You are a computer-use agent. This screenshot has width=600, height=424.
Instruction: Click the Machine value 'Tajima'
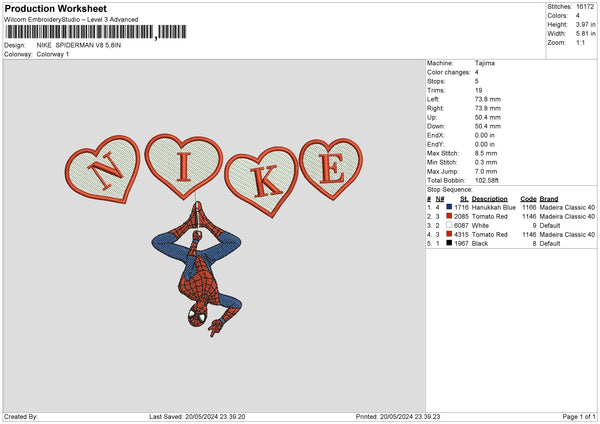(x=485, y=63)
